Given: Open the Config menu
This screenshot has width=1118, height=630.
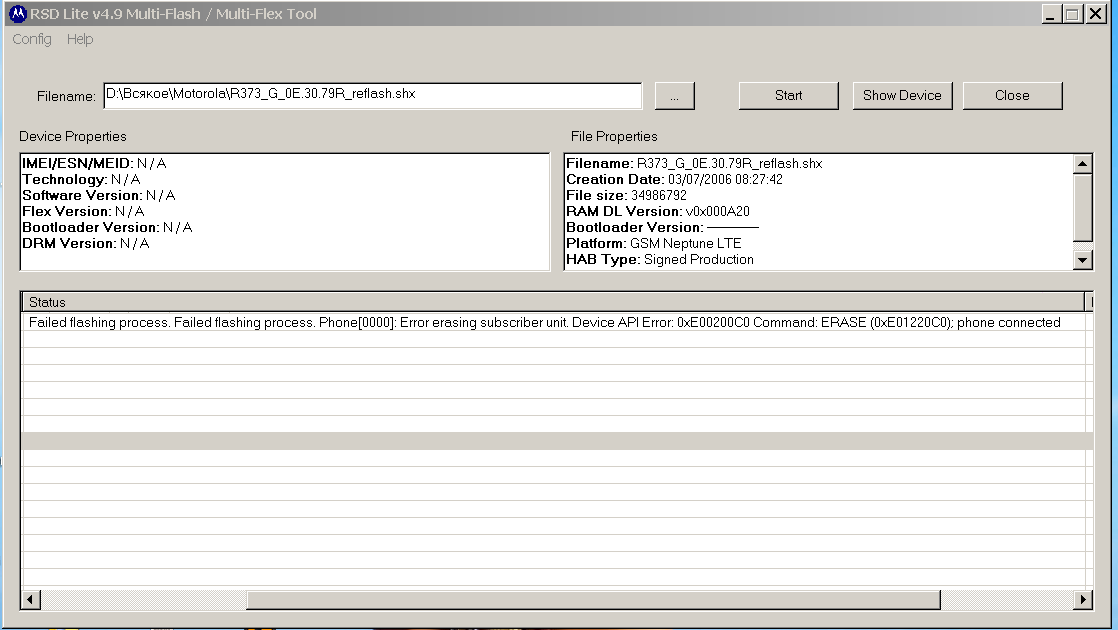Looking at the screenshot, I should 31,39.
